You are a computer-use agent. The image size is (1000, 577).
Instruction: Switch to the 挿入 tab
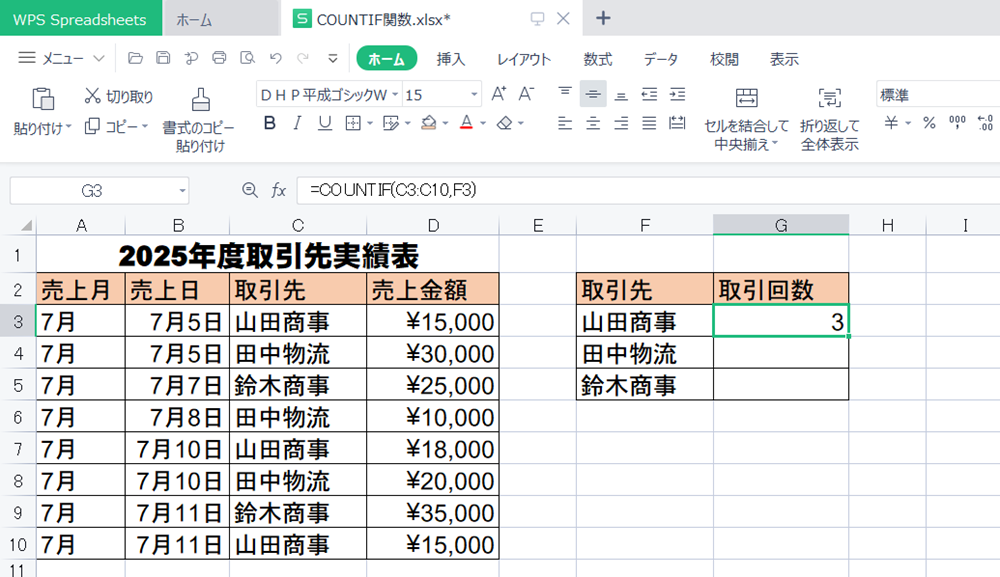(450, 59)
